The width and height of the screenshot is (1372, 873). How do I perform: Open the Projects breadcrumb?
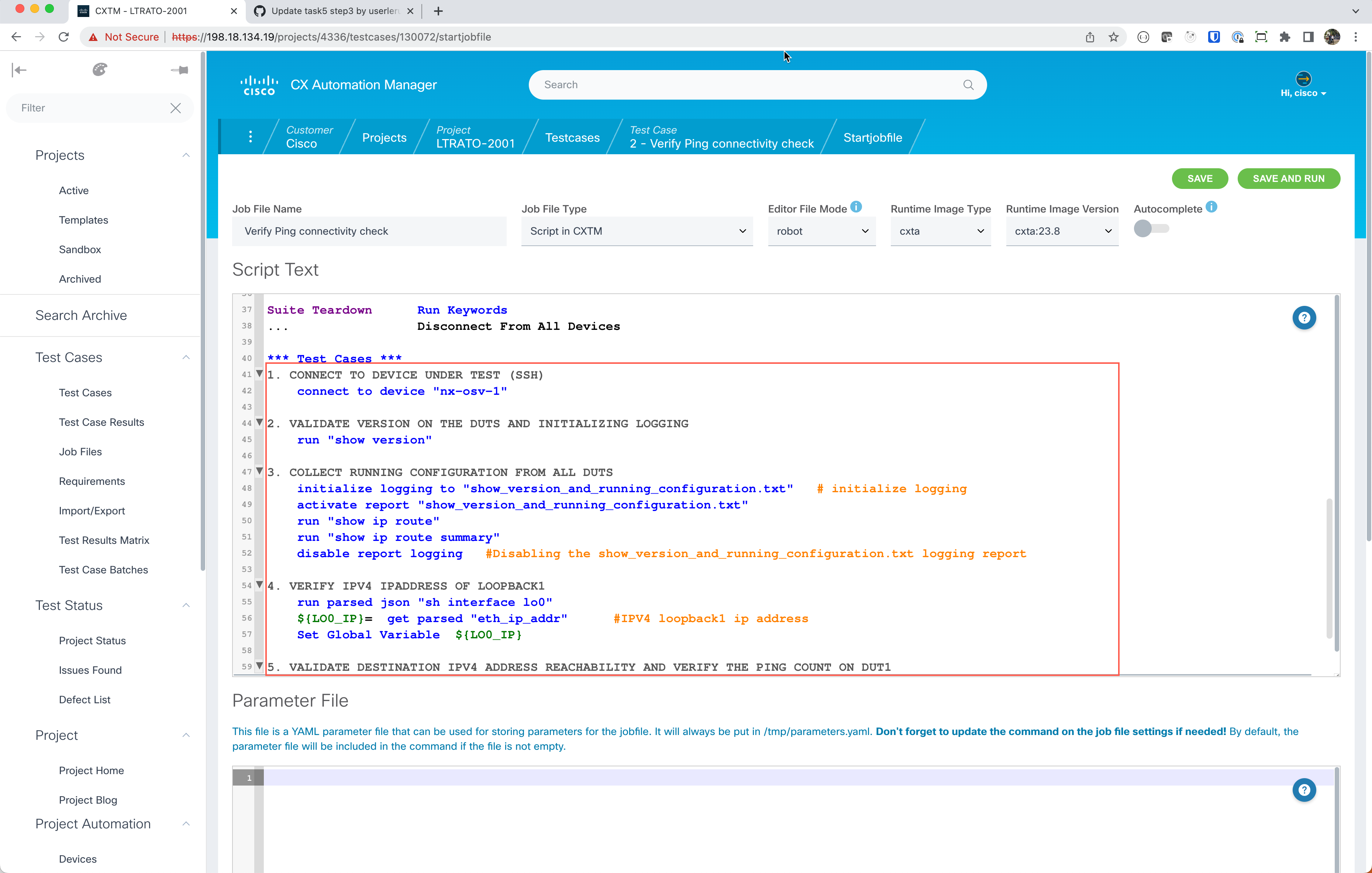coord(384,137)
